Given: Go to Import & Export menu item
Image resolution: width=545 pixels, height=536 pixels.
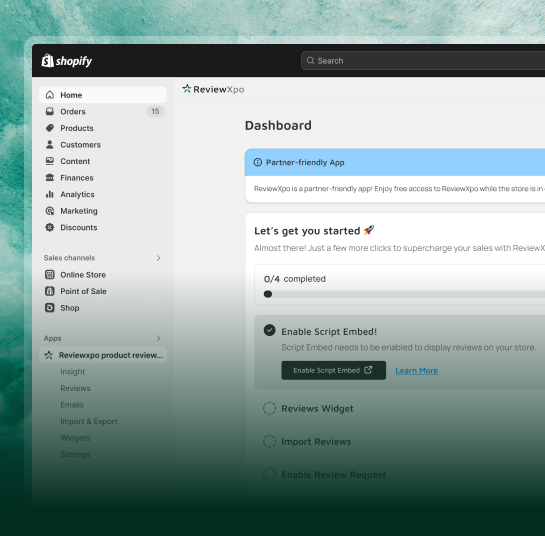Looking at the screenshot, I should [x=89, y=421].
